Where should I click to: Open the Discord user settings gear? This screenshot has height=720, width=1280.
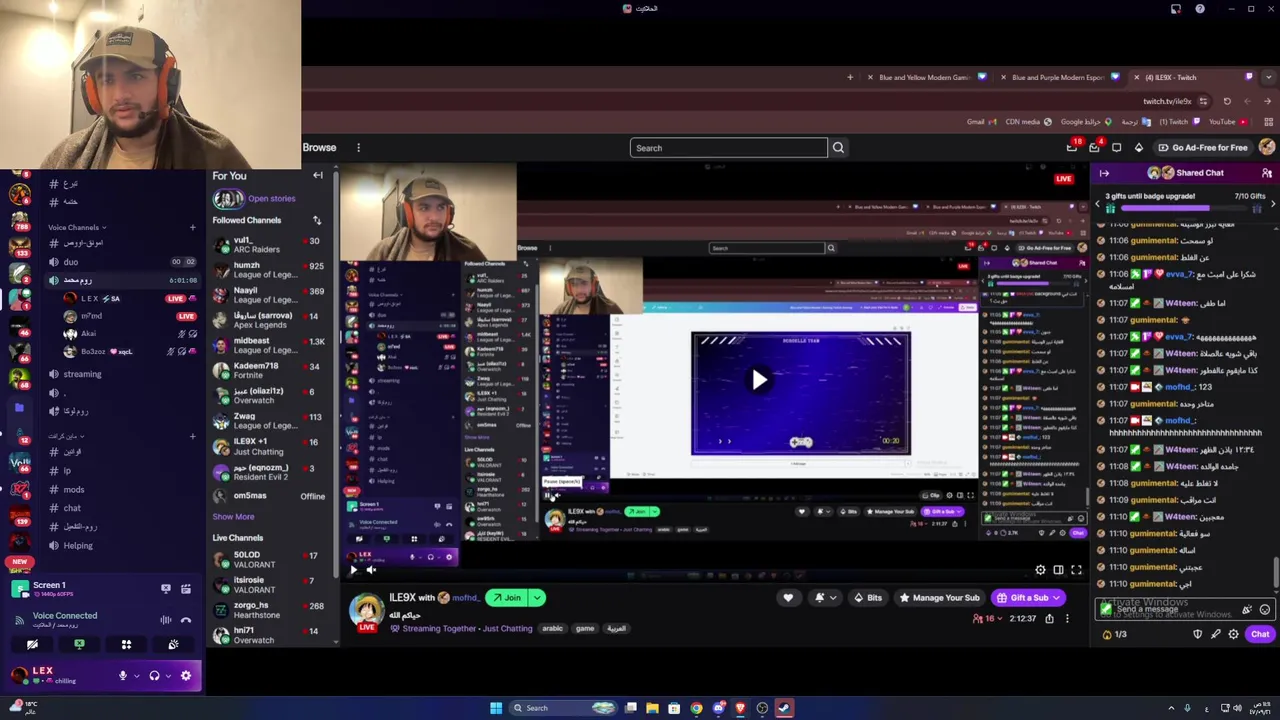point(186,676)
